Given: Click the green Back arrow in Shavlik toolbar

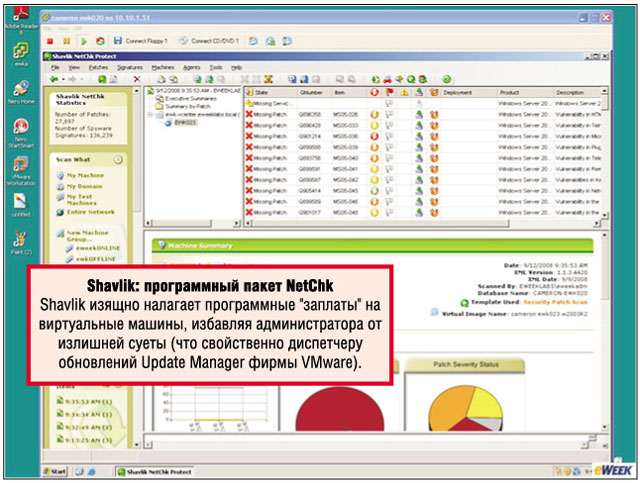Looking at the screenshot, I should (x=54, y=79).
